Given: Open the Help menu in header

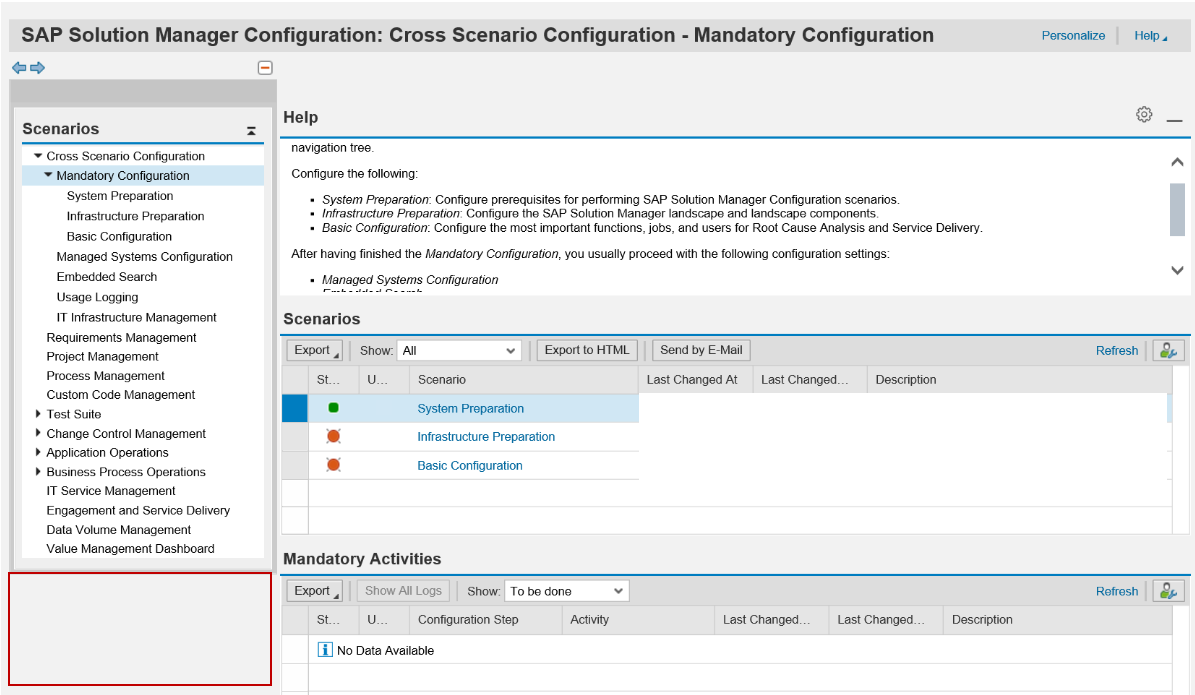Looking at the screenshot, I should point(1150,36).
